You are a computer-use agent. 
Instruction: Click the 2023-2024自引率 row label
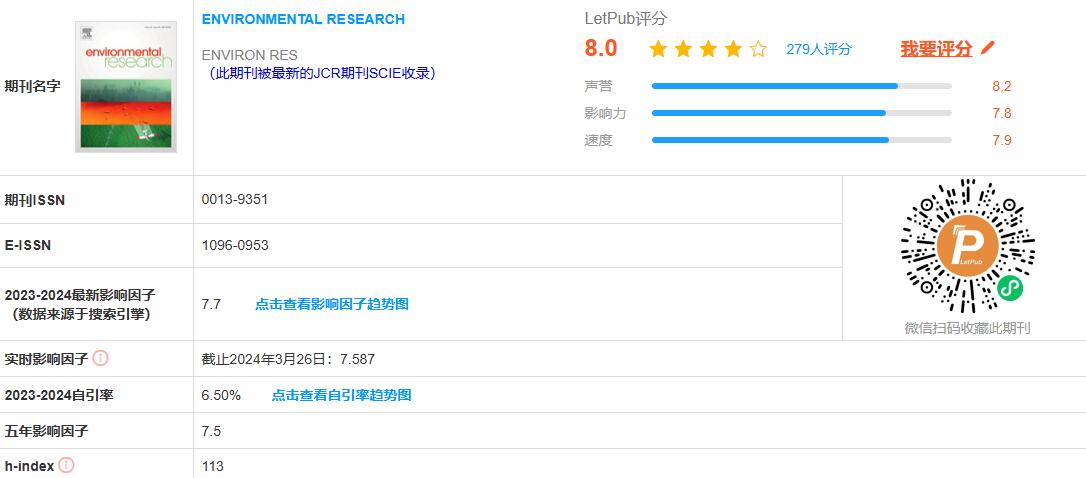click(x=59, y=395)
